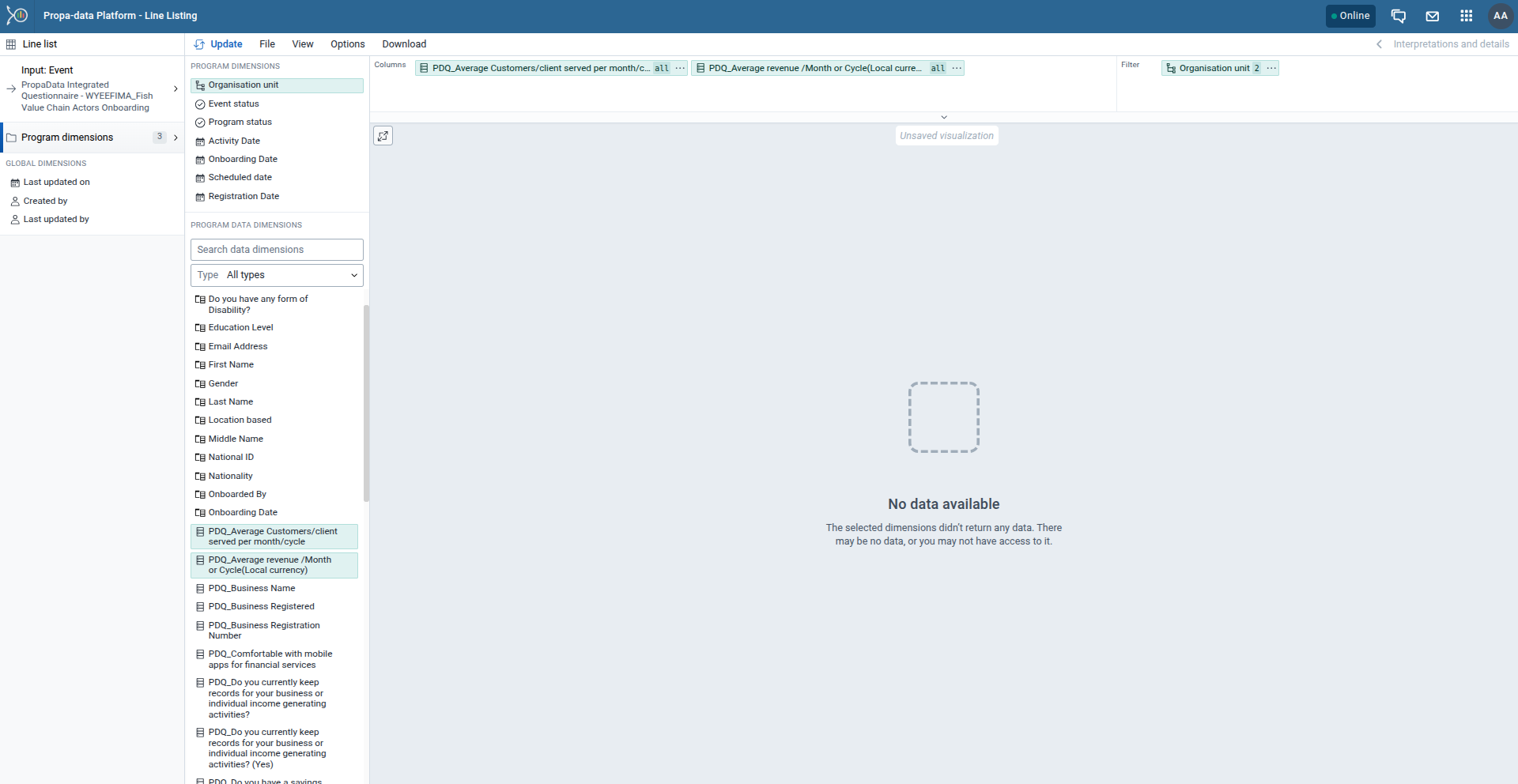
Task: Expand the Program dimensions section
Action: coord(92,138)
